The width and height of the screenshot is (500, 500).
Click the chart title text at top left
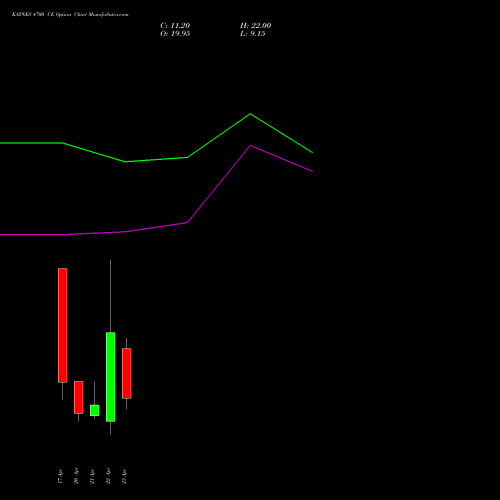pyautogui.click(x=70, y=14)
